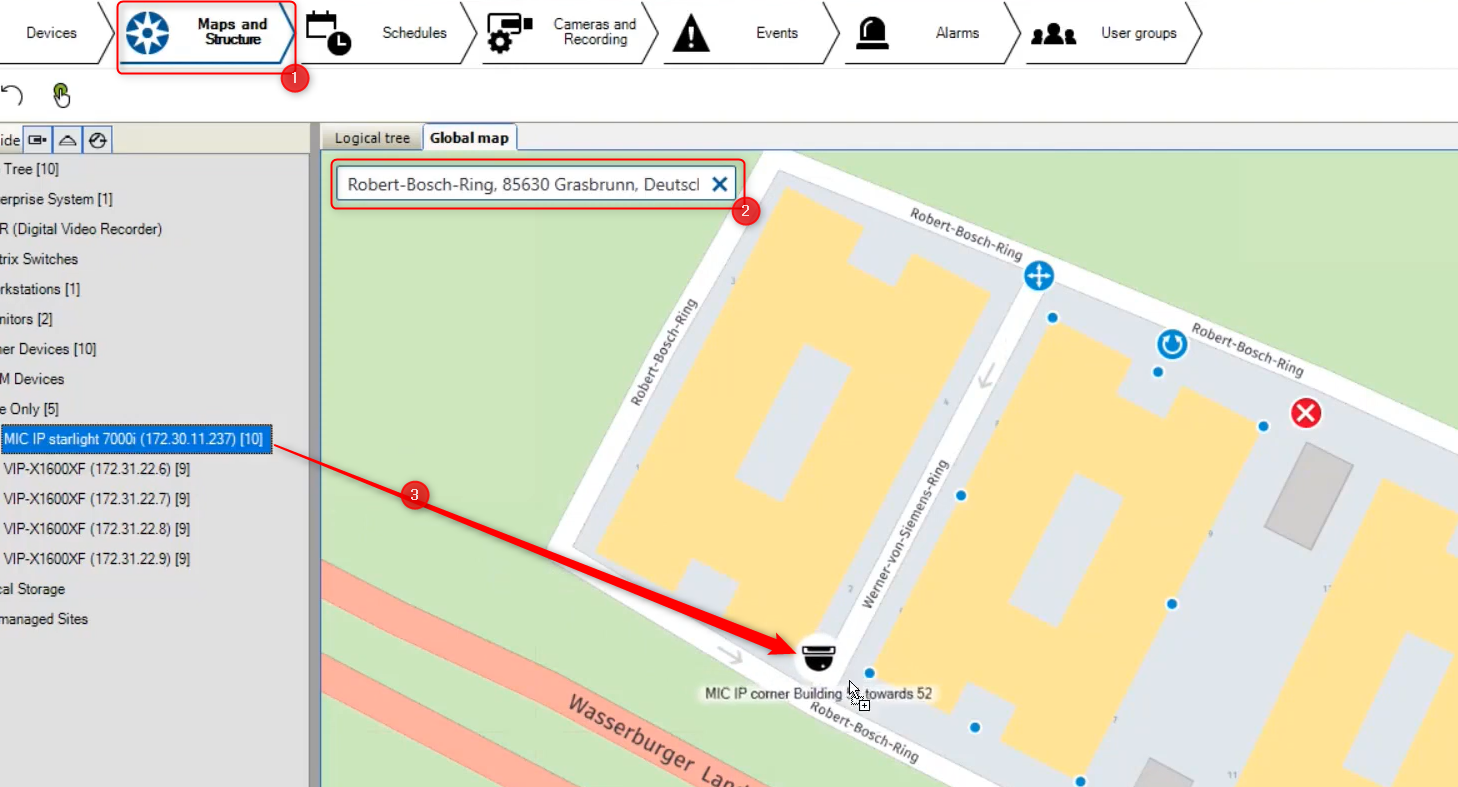Select the "e Only [5]" tree node
Viewport: 1458px width, 787px height.
tap(29, 409)
